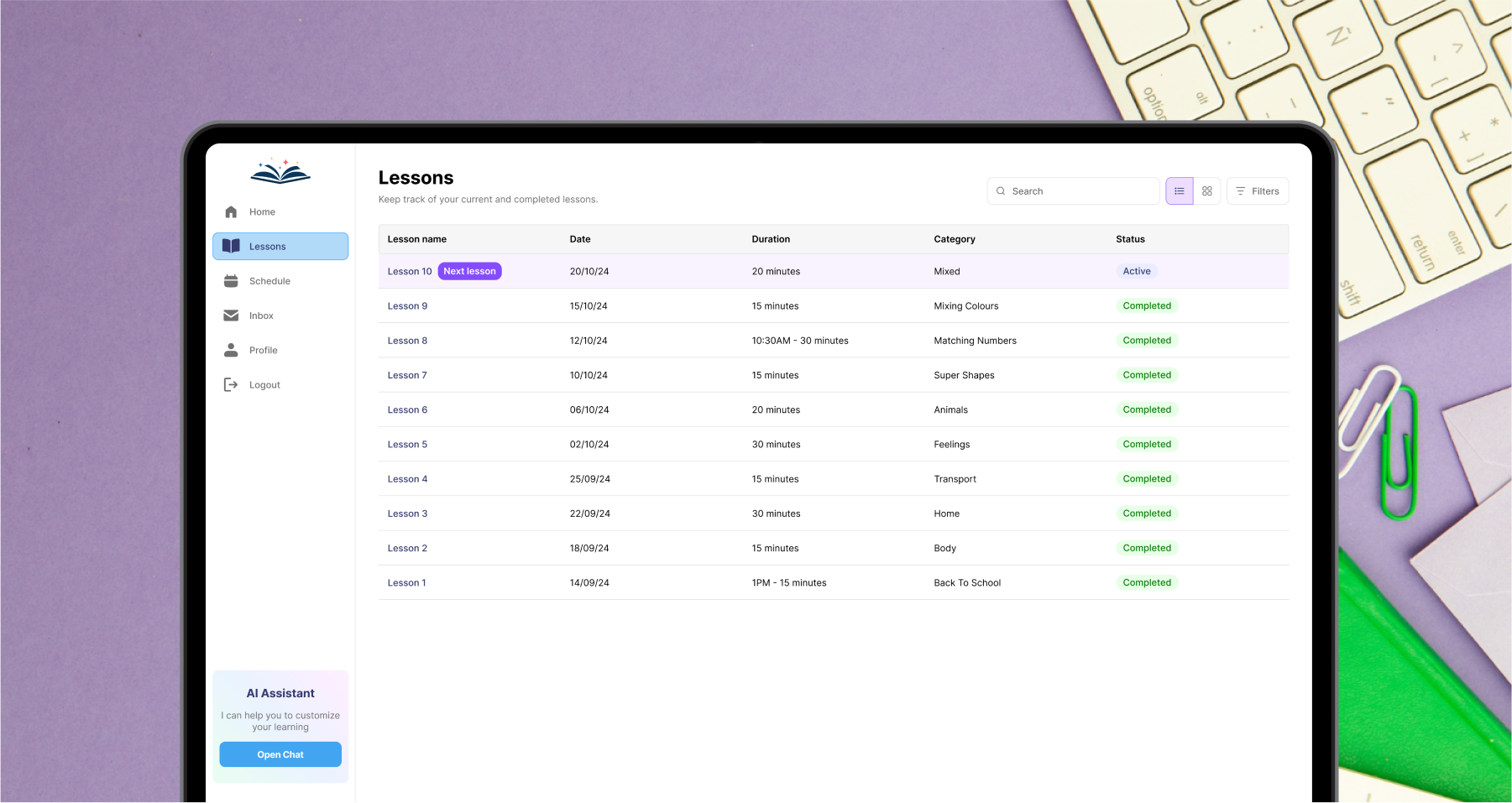This screenshot has width=1512, height=803.
Task: Click the 'Lessons' page title
Action: [x=416, y=178]
